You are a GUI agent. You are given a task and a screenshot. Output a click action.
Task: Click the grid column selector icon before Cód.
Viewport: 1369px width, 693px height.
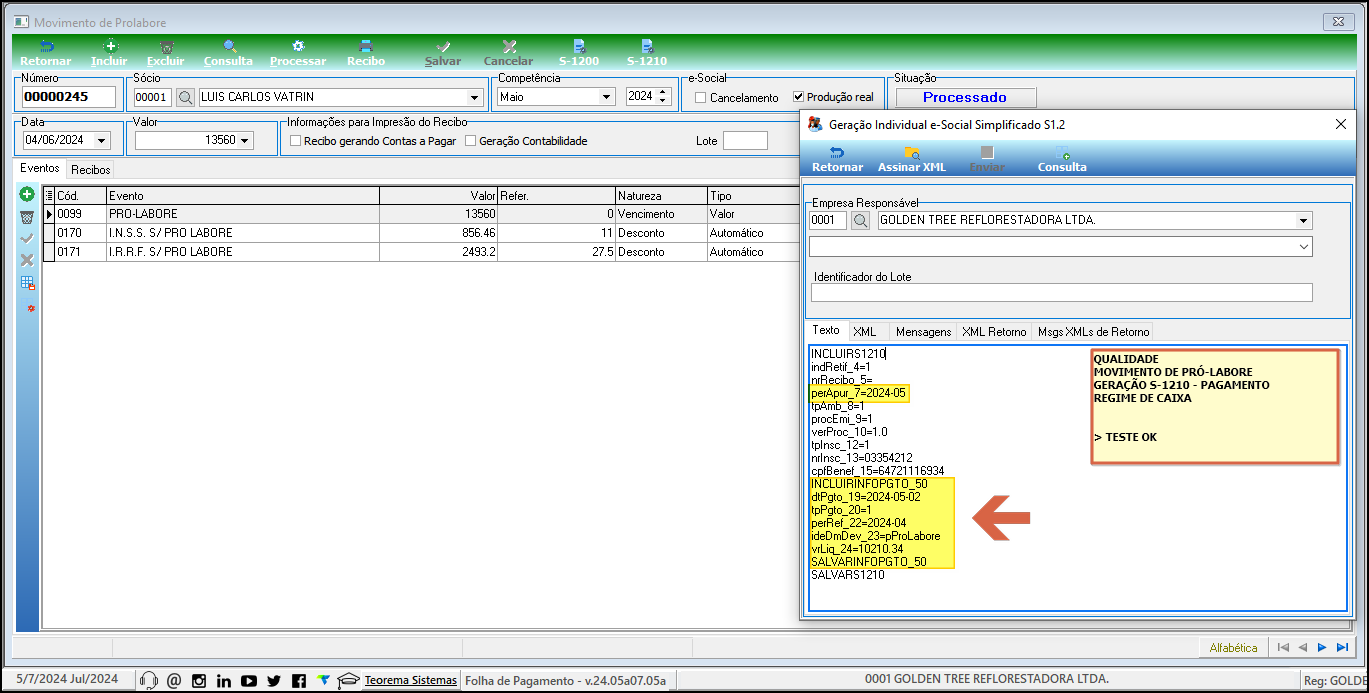[x=50, y=196]
